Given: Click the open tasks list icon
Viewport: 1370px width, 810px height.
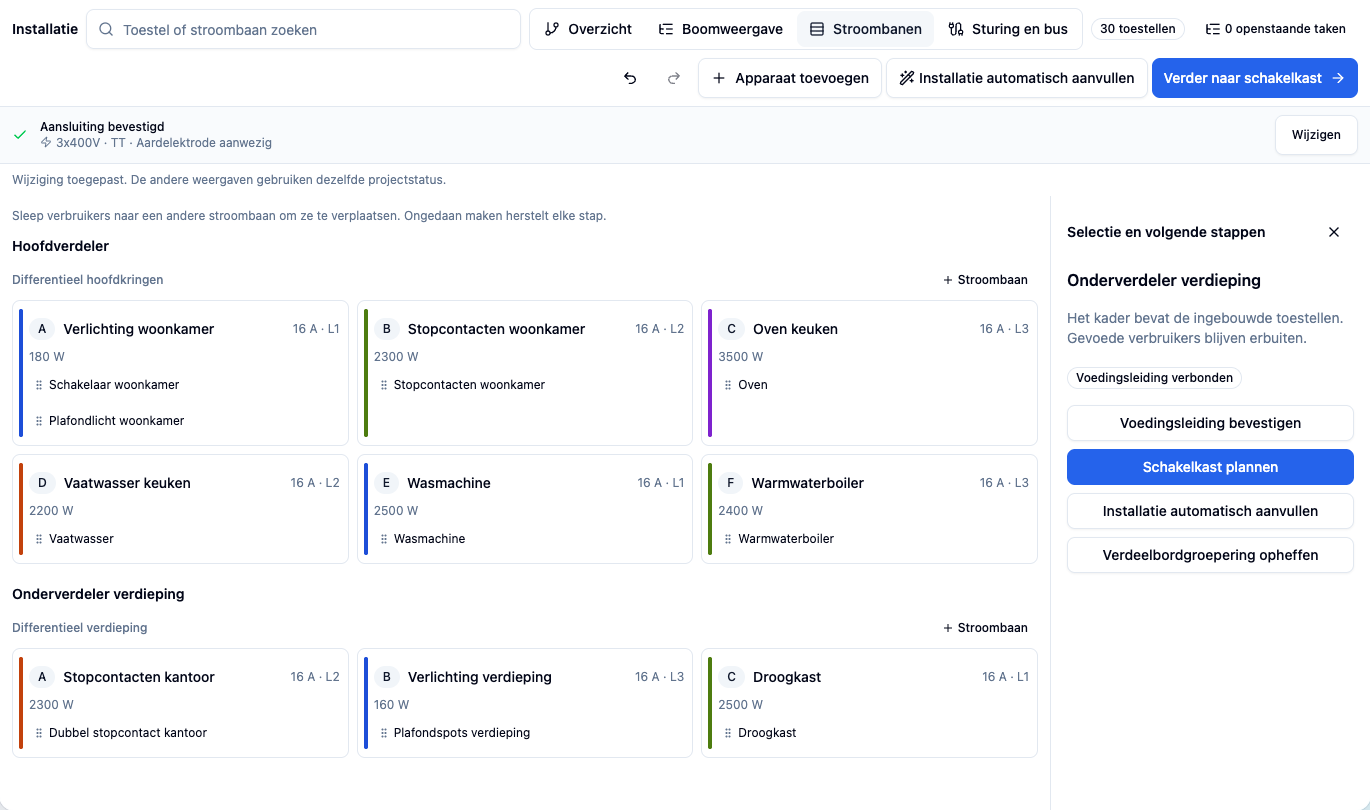Looking at the screenshot, I should (x=1212, y=29).
